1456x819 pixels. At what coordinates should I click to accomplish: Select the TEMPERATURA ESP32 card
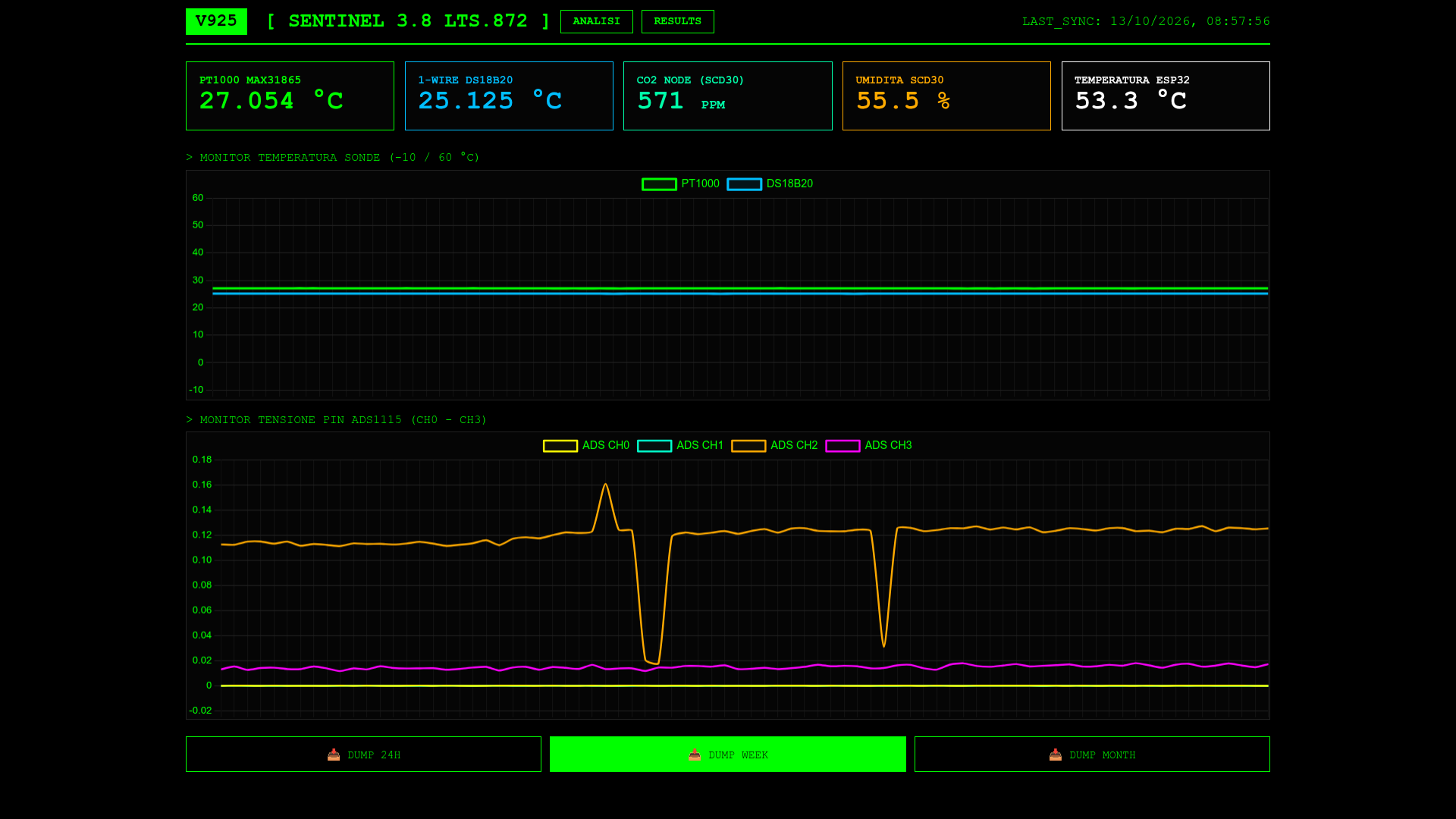tap(1166, 96)
